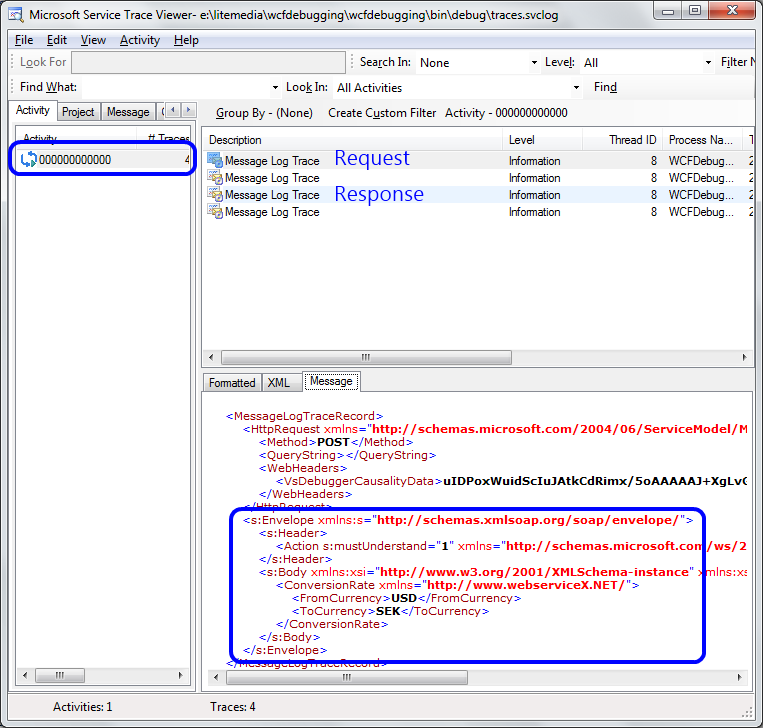Viewport: 763px width, 728px height.
Task: Select the second Message Log Trace row text
Action: coord(272,178)
